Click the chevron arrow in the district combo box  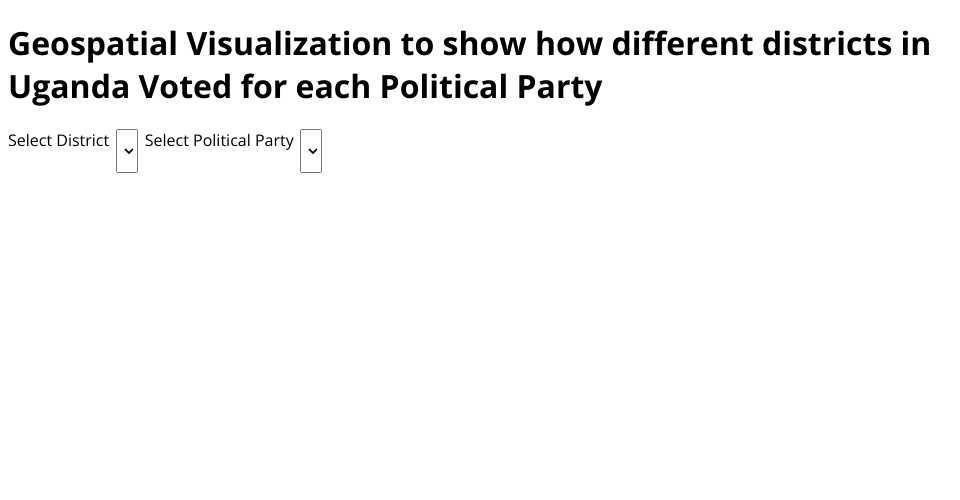tap(128, 152)
